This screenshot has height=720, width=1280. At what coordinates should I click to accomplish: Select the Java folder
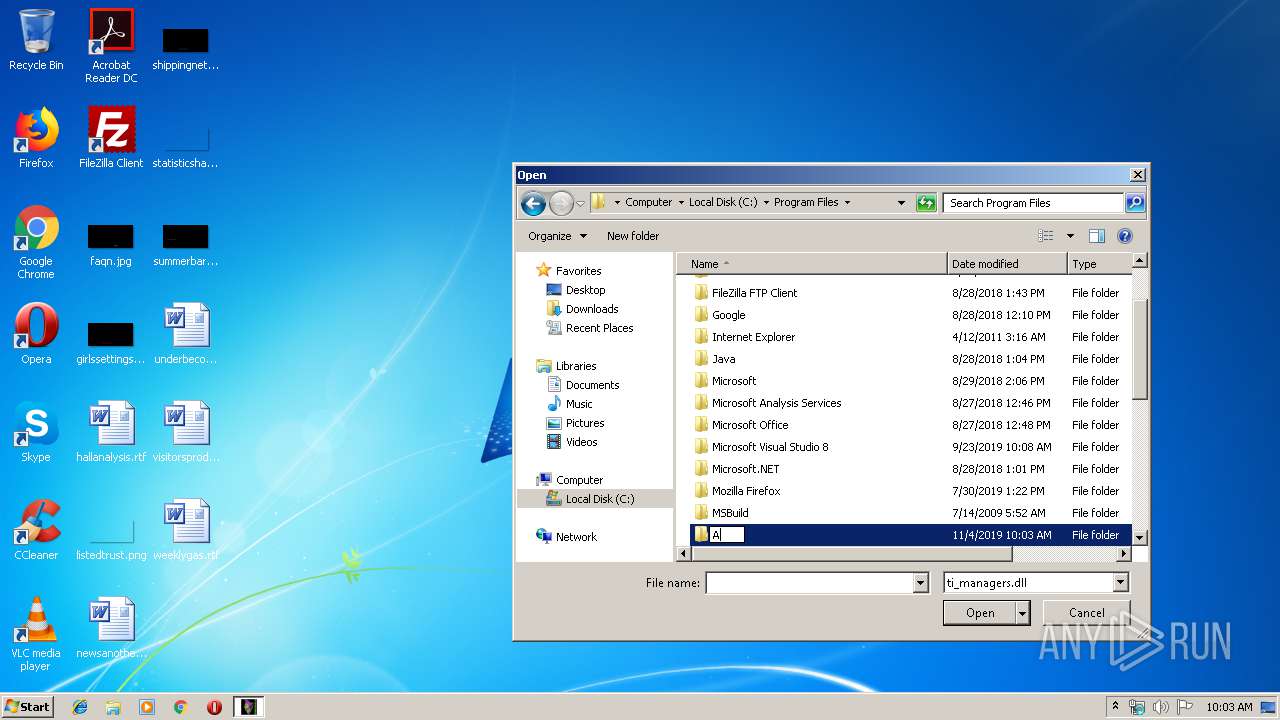pyautogui.click(x=723, y=359)
